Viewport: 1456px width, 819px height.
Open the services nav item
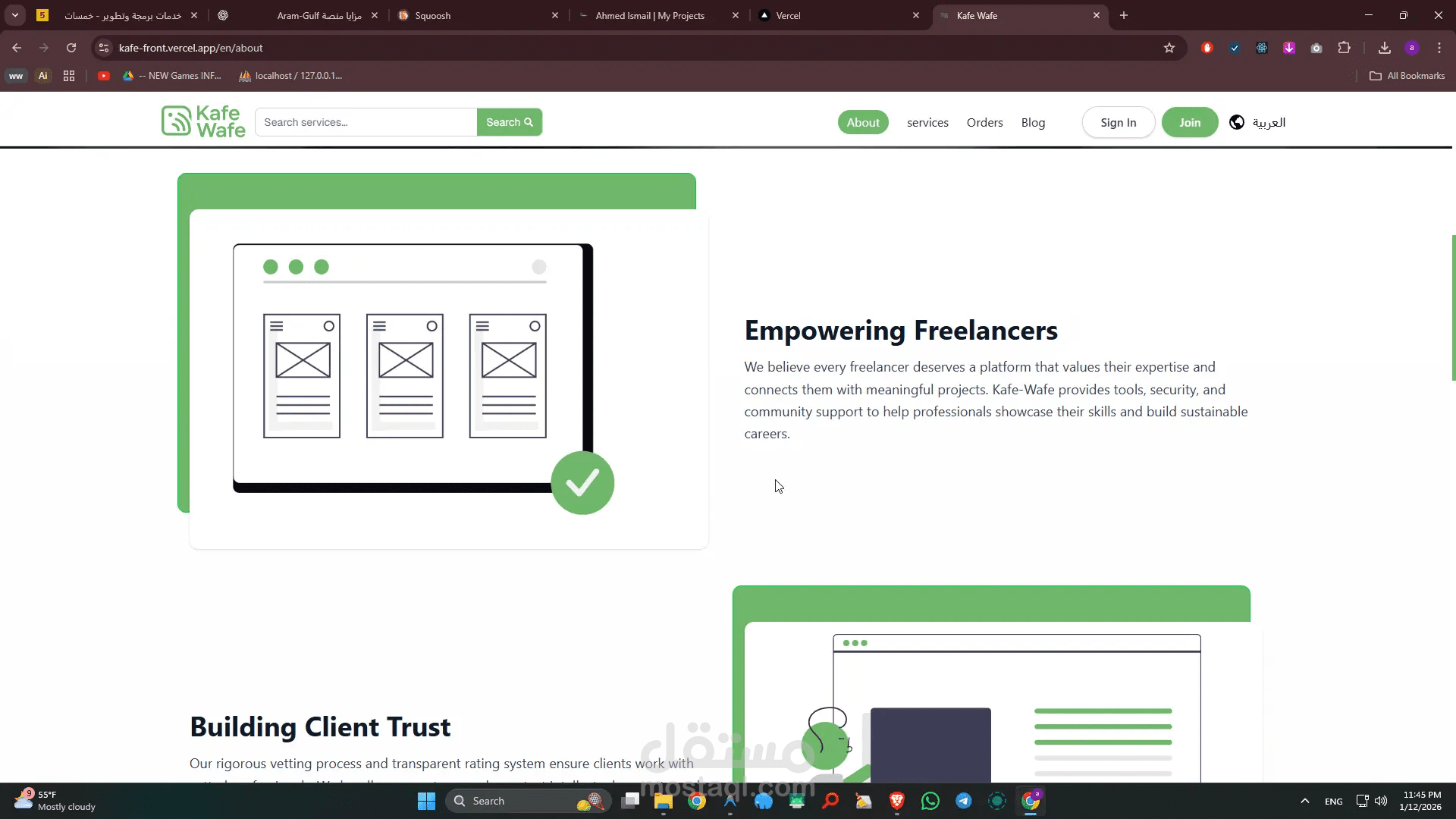(927, 122)
